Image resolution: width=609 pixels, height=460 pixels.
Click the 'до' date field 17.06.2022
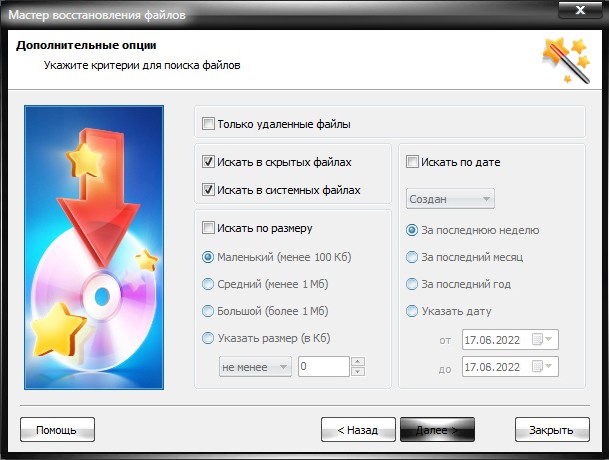(510, 366)
